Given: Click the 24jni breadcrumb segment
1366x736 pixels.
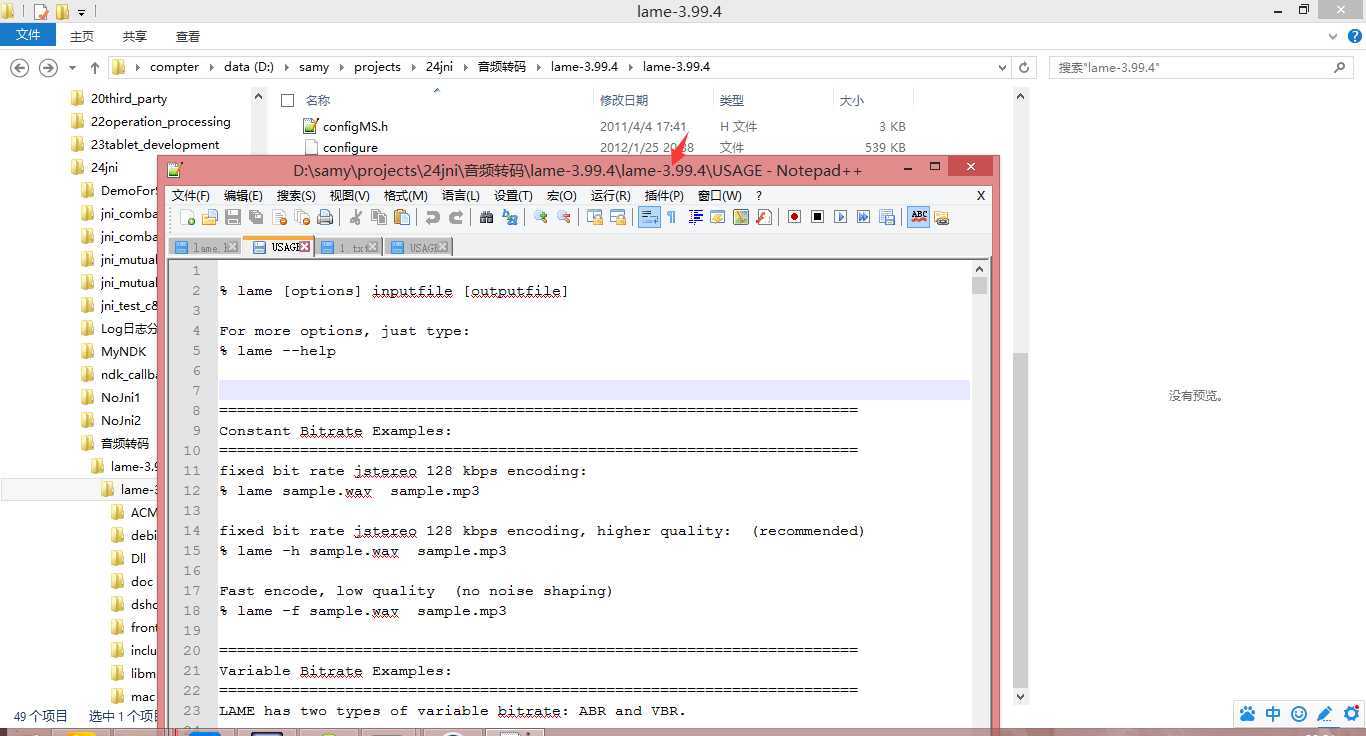Looking at the screenshot, I should [439, 67].
